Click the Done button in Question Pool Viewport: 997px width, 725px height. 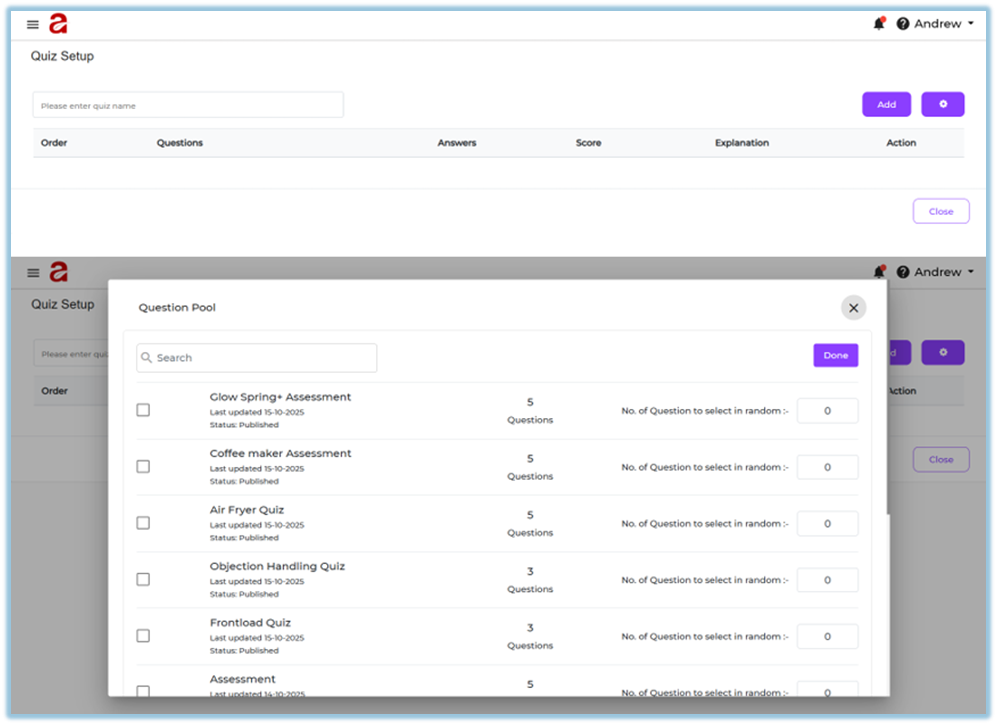click(835, 355)
